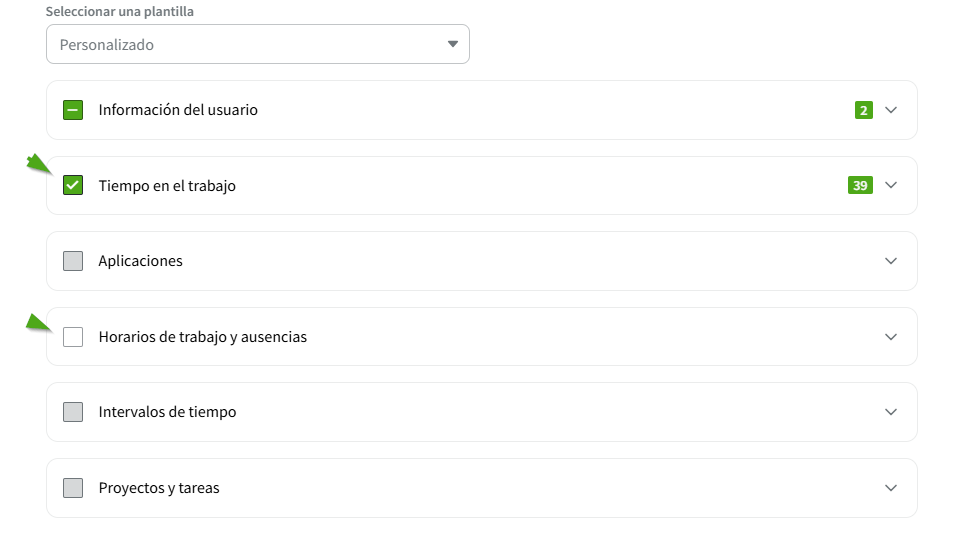Expand the Proyectos y tareas chevron
Image resolution: width=960 pixels, height=541 pixels.
click(x=891, y=488)
